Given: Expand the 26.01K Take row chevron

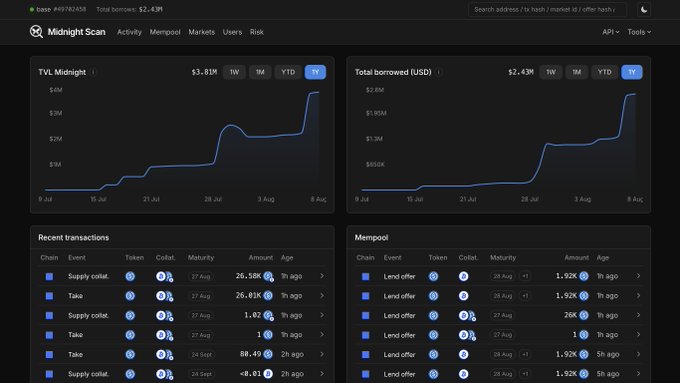Looking at the screenshot, I should point(322,295).
